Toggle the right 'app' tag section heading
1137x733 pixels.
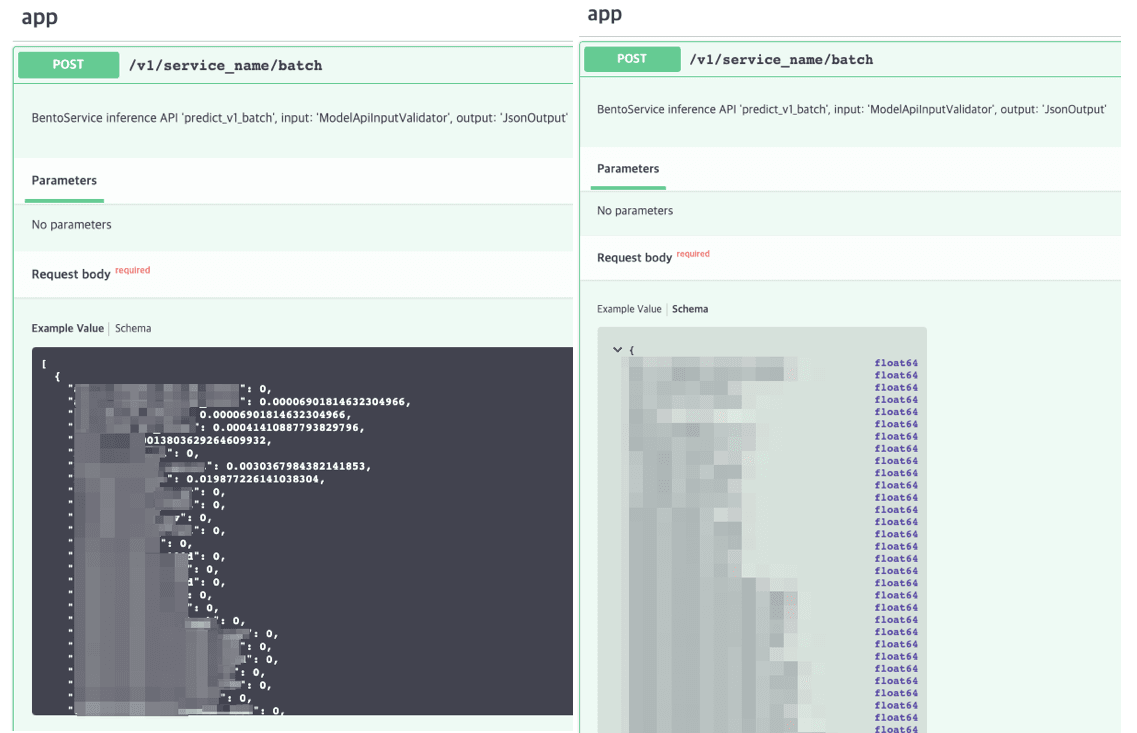(x=604, y=13)
